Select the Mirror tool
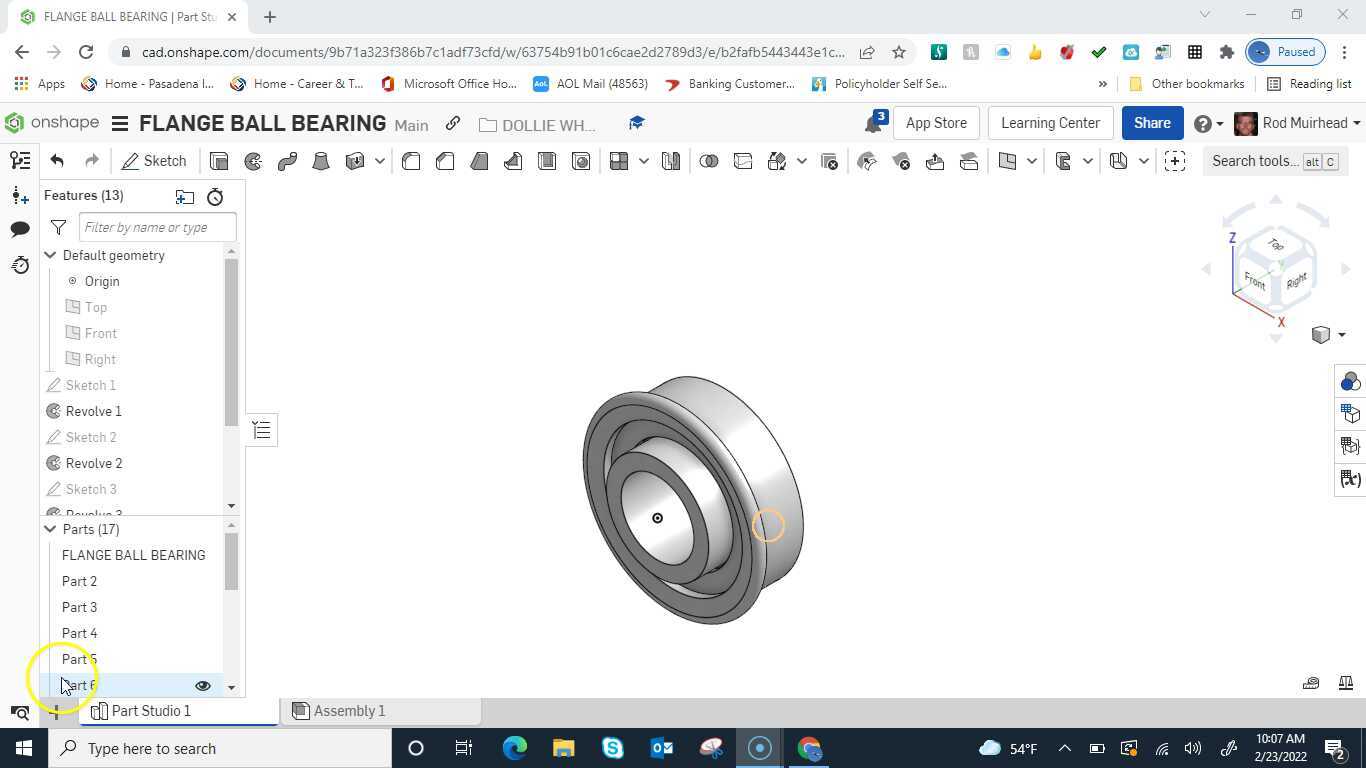This screenshot has height=768, width=1366. tap(671, 161)
